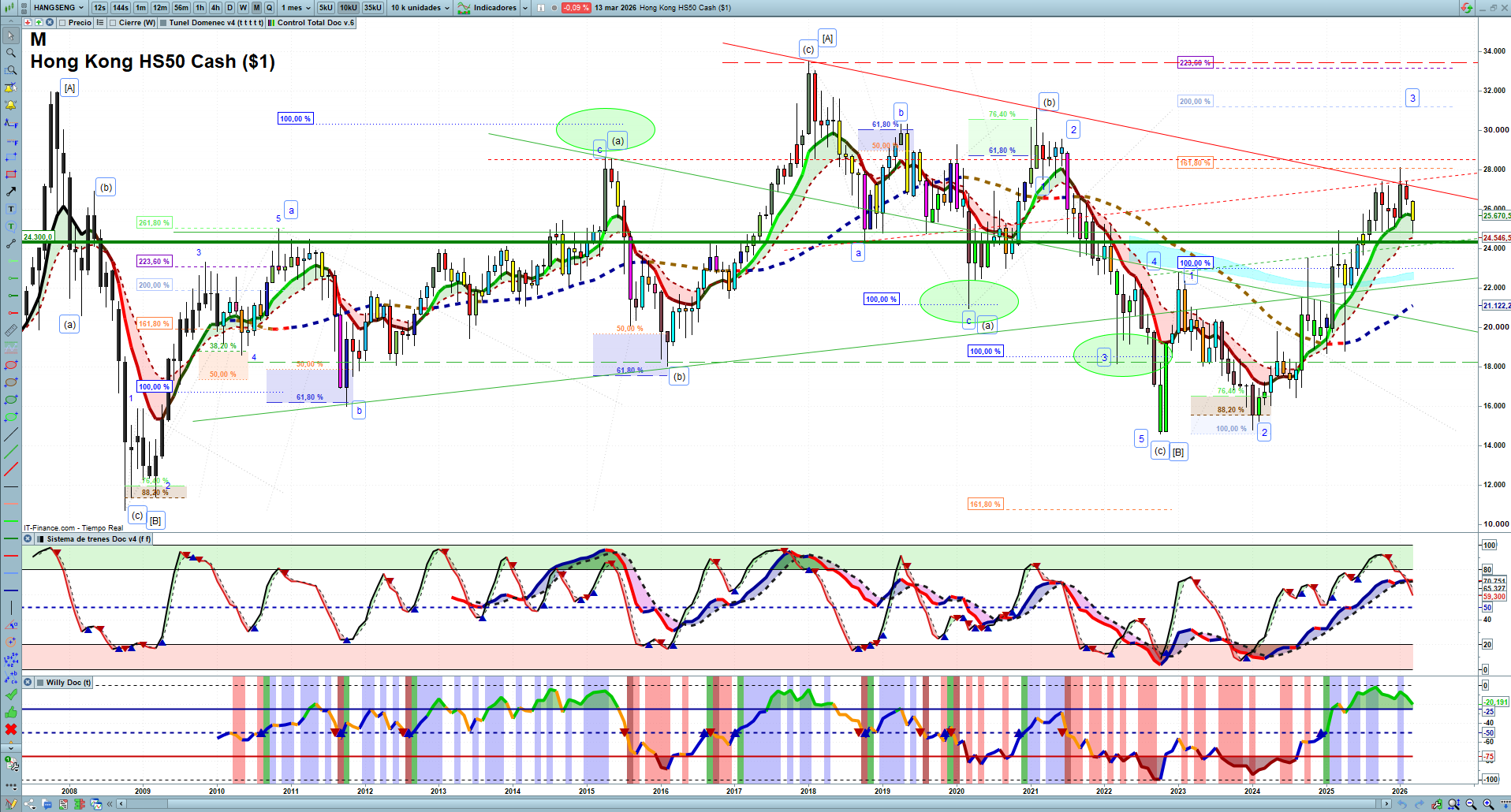Click the scrollbar right arrow
Screen dimensions: 1511x812
click(x=1387, y=804)
